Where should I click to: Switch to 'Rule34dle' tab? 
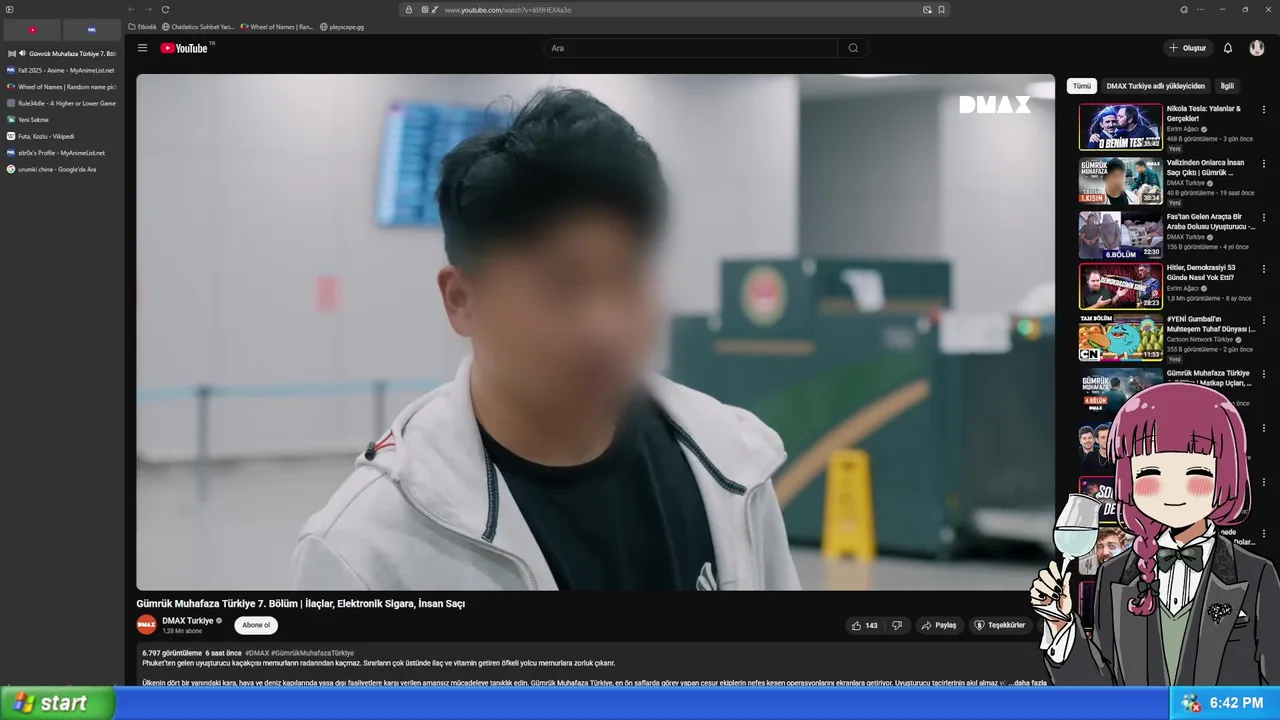(61, 103)
